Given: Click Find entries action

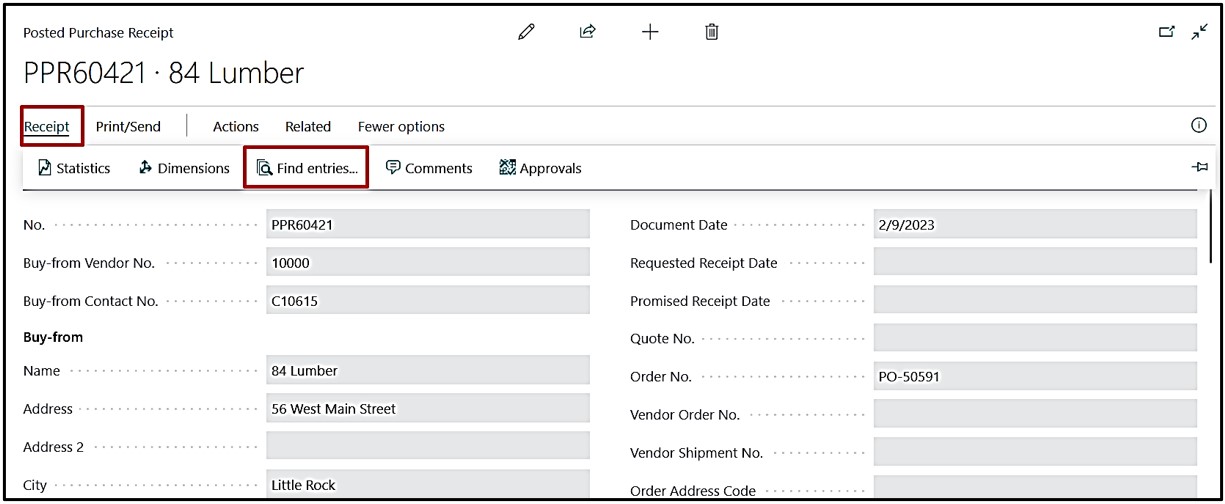Looking at the screenshot, I should (x=307, y=168).
